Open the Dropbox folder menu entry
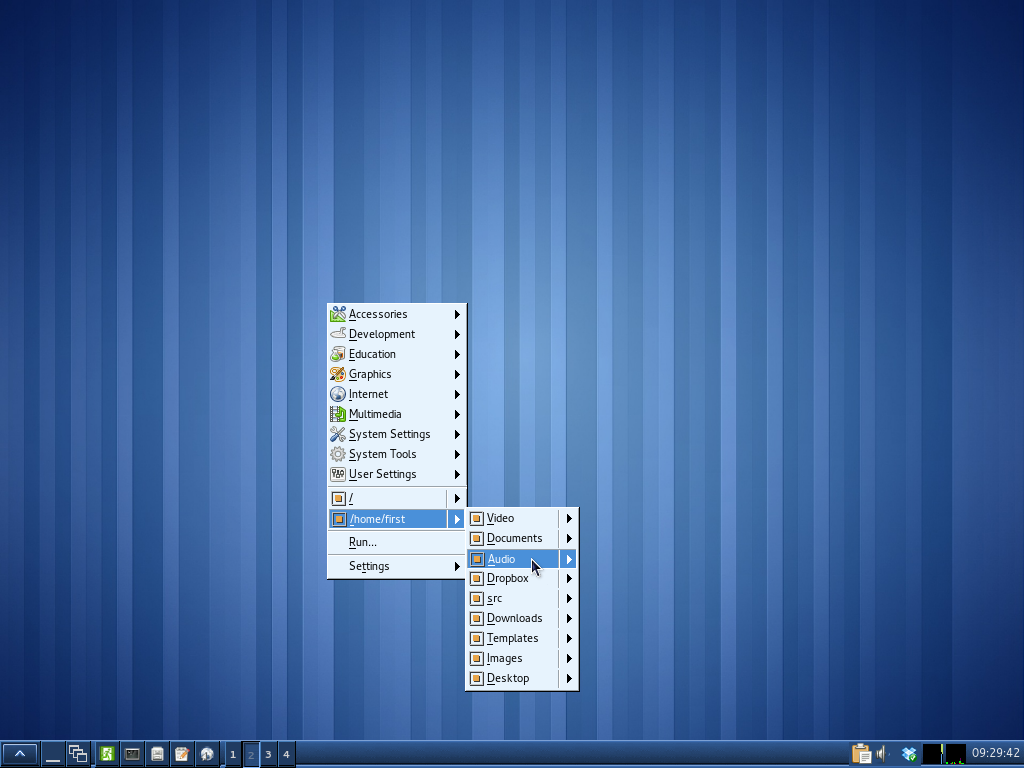This screenshot has height=768, width=1024. tap(512, 579)
